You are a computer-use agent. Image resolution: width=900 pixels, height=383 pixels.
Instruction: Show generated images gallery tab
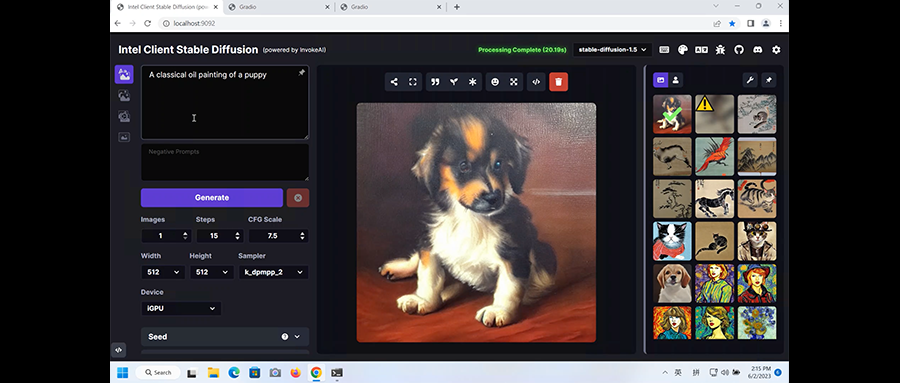click(661, 80)
